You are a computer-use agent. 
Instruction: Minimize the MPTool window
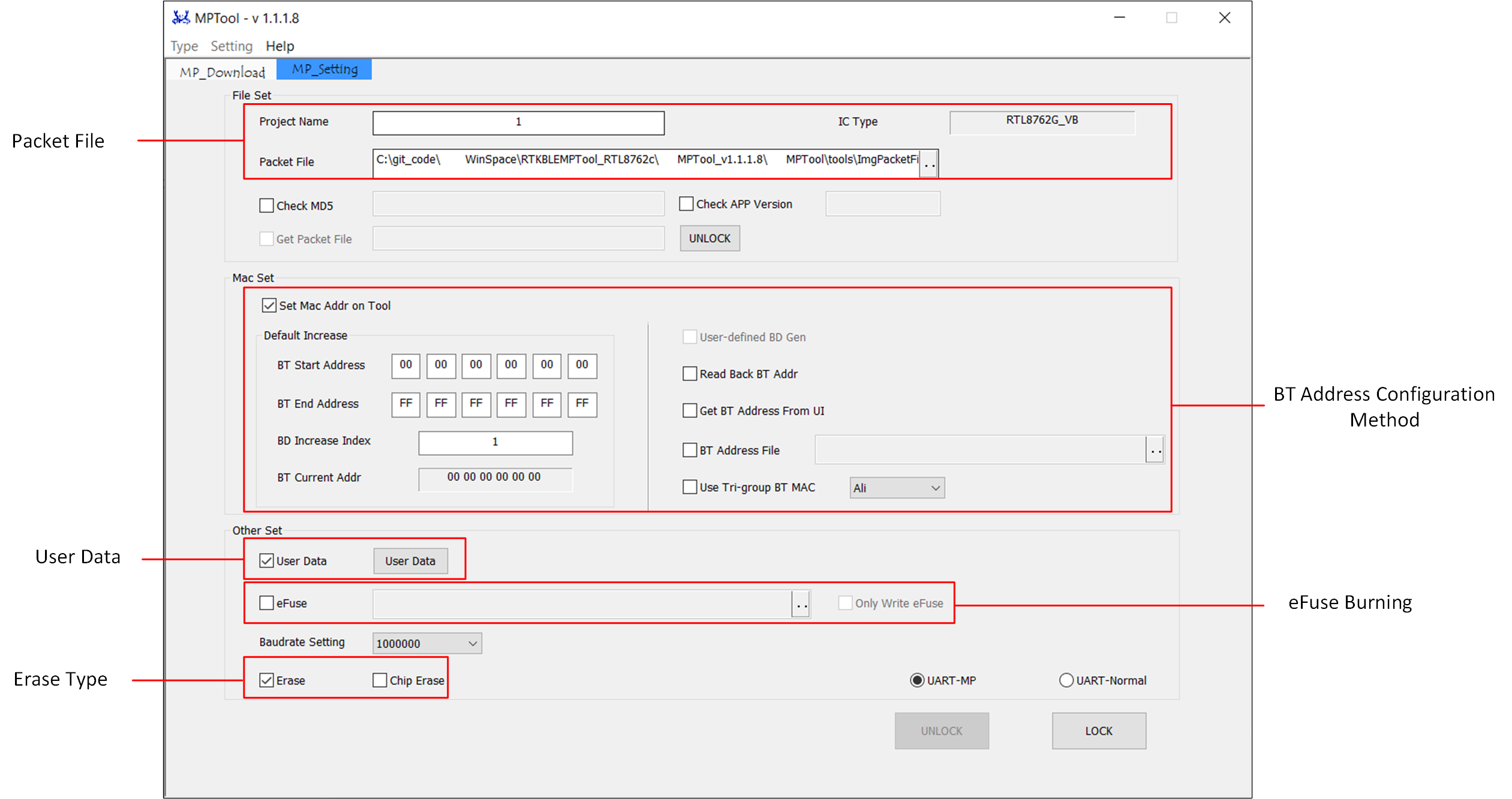click(x=1119, y=18)
